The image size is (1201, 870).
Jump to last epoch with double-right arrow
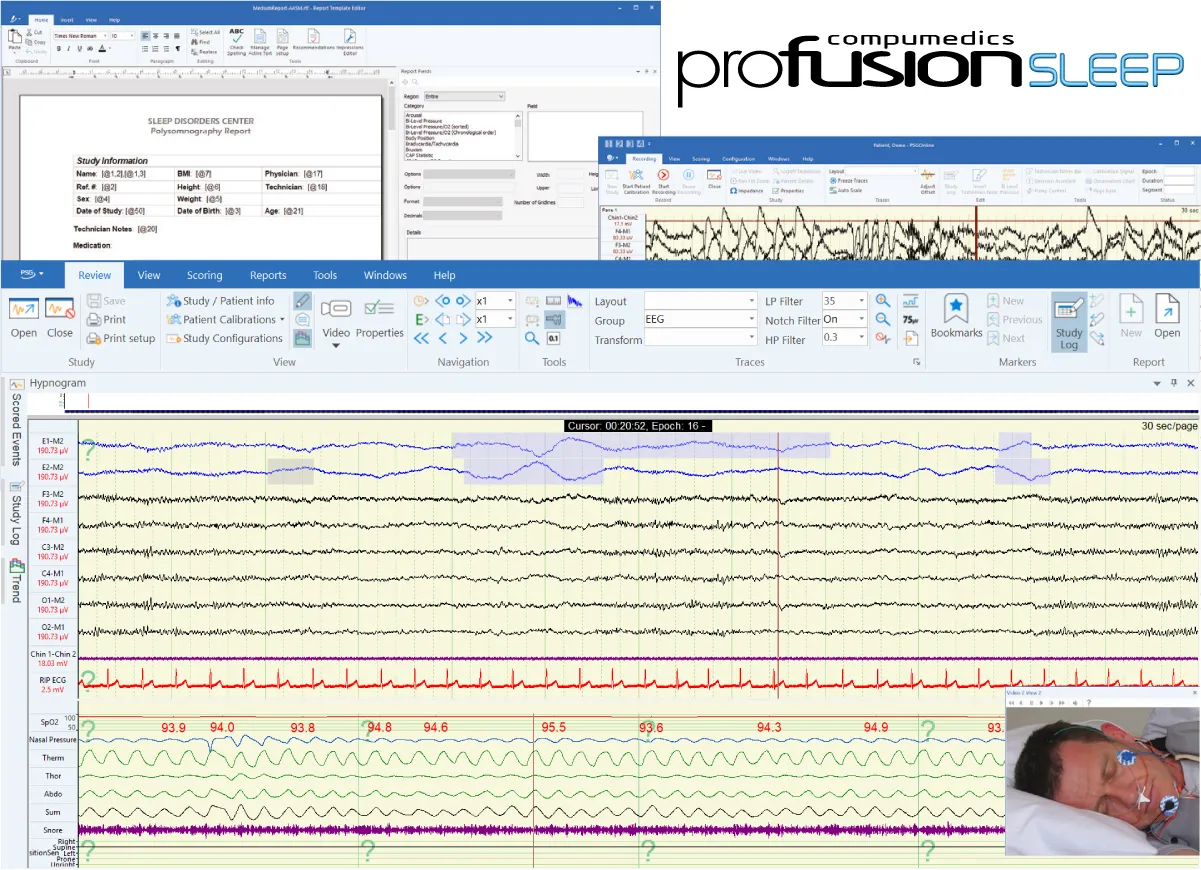coord(483,339)
